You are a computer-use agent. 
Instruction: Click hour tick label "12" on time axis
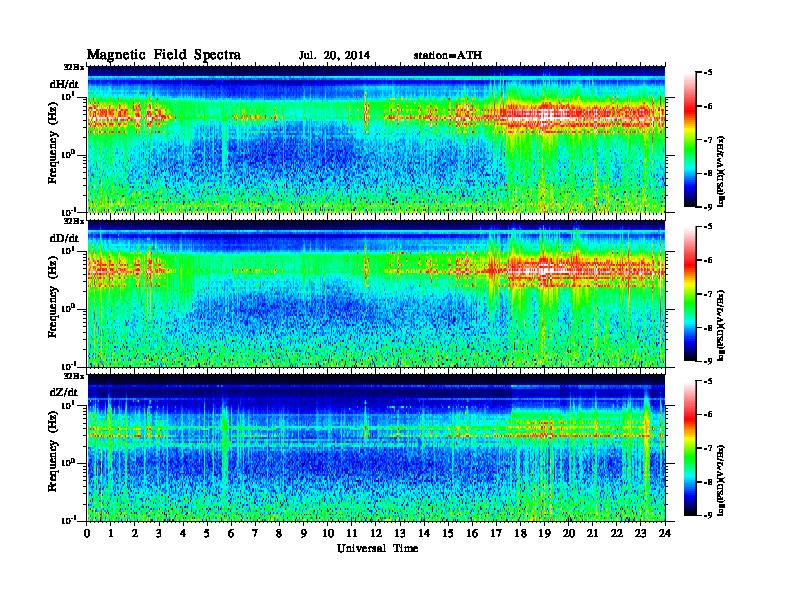[376, 533]
